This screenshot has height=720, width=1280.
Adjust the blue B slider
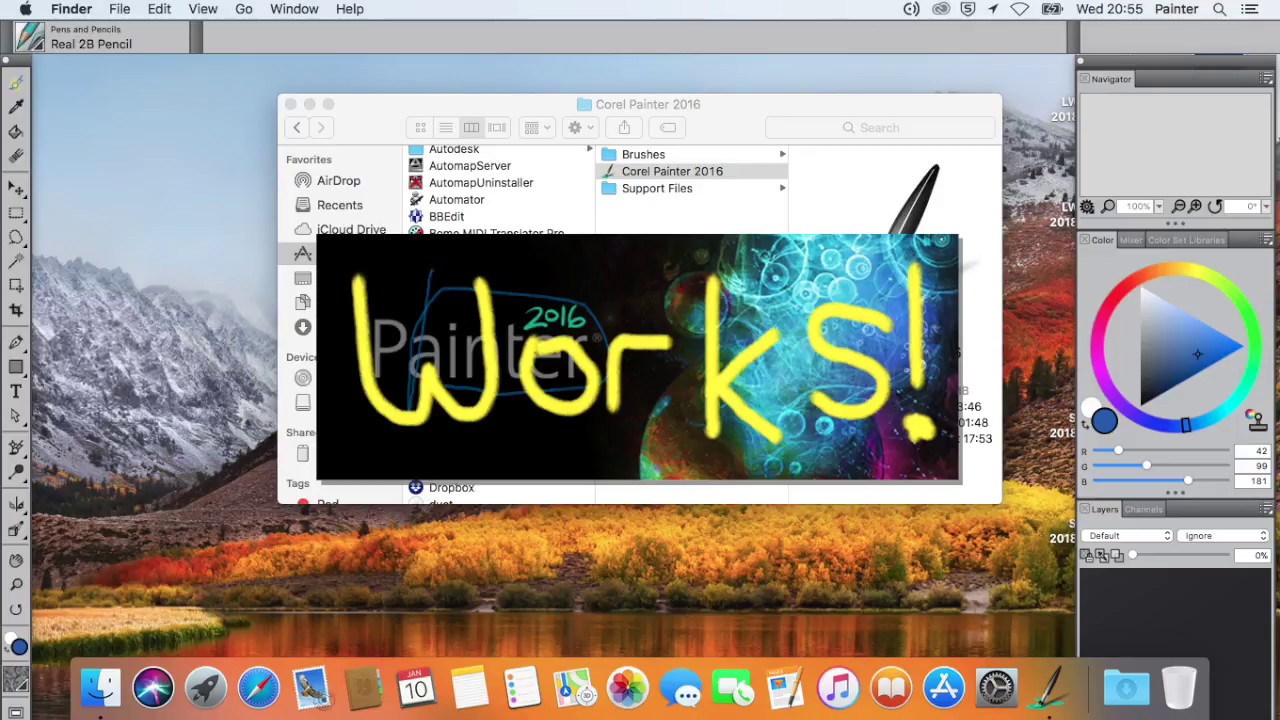click(1160, 481)
